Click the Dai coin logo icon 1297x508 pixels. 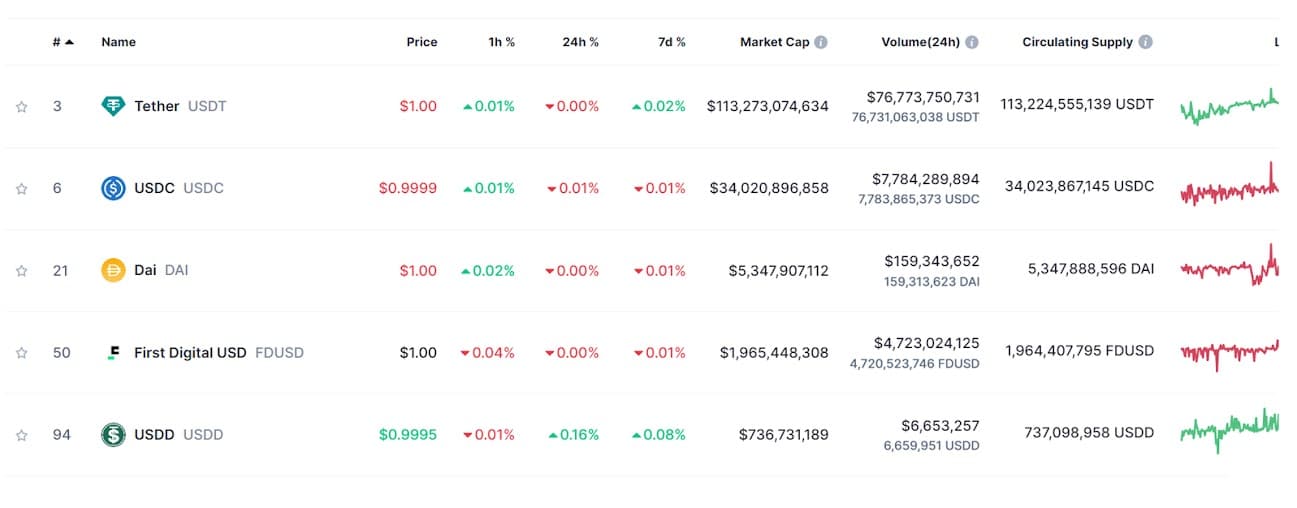[113, 270]
